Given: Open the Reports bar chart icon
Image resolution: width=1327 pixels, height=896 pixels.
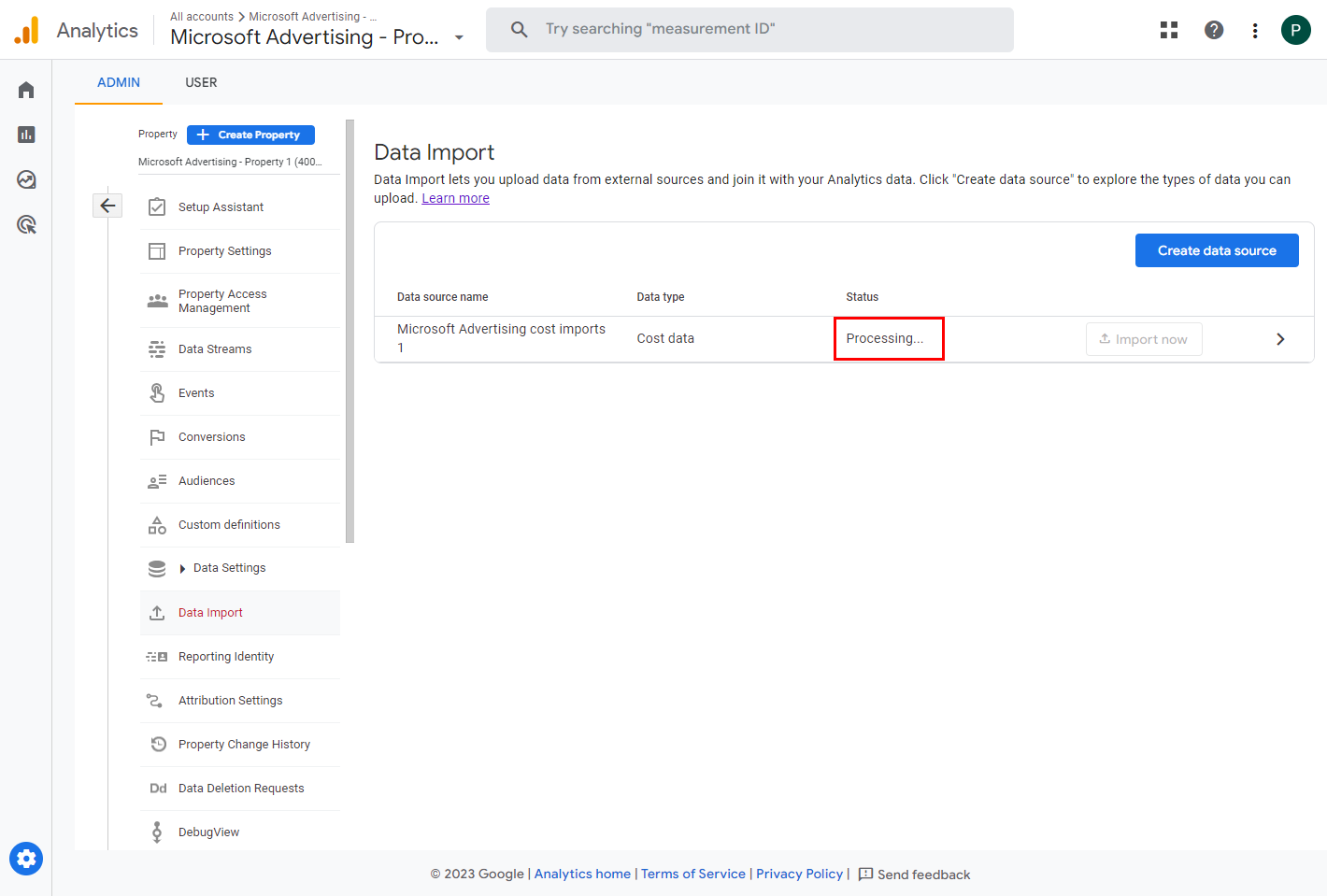Looking at the screenshot, I should 26,135.
